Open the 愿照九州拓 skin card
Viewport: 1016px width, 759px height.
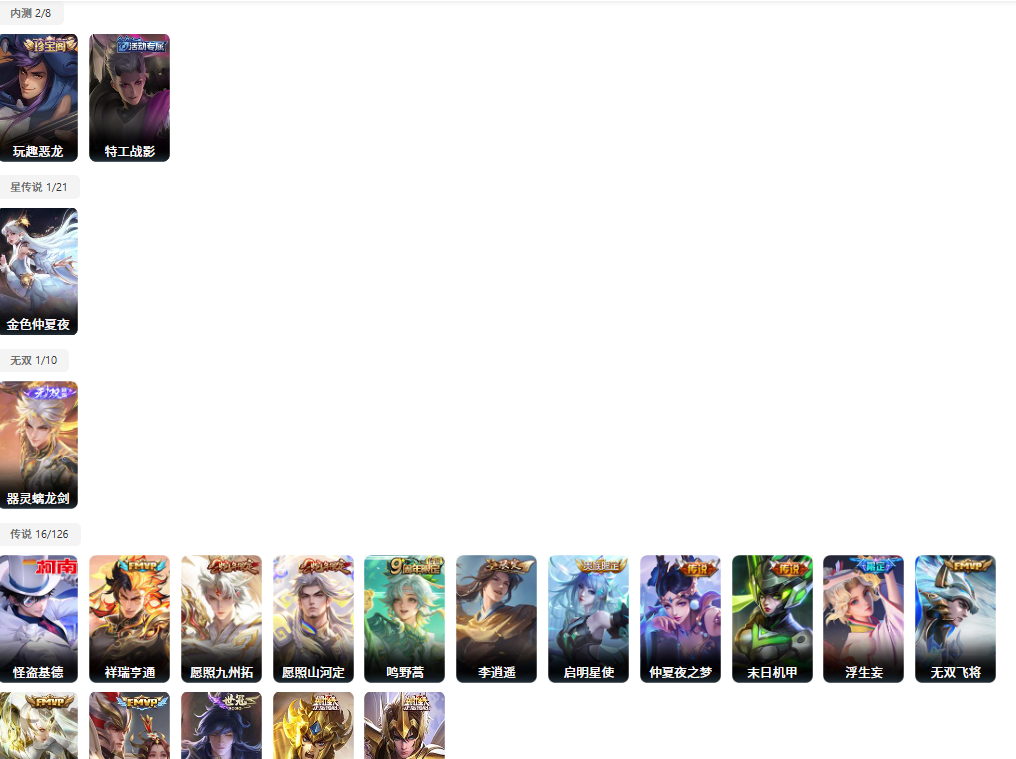tap(222, 619)
